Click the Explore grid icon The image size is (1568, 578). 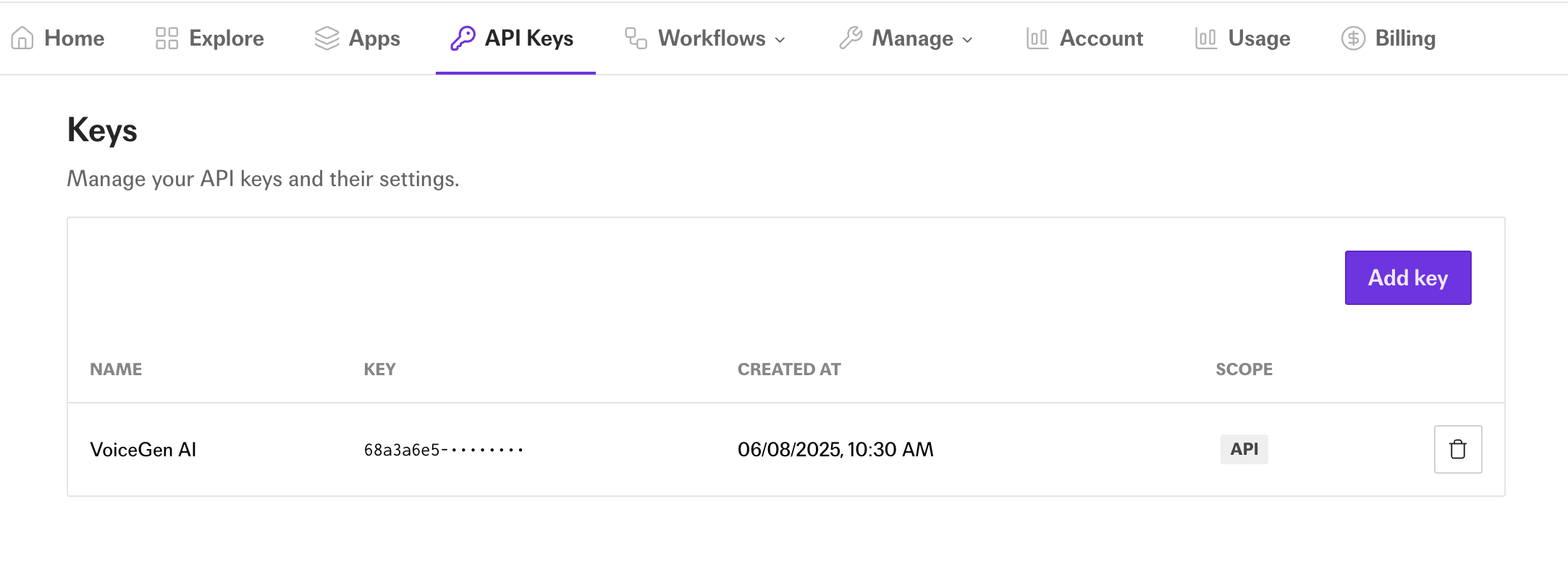(167, 38)
